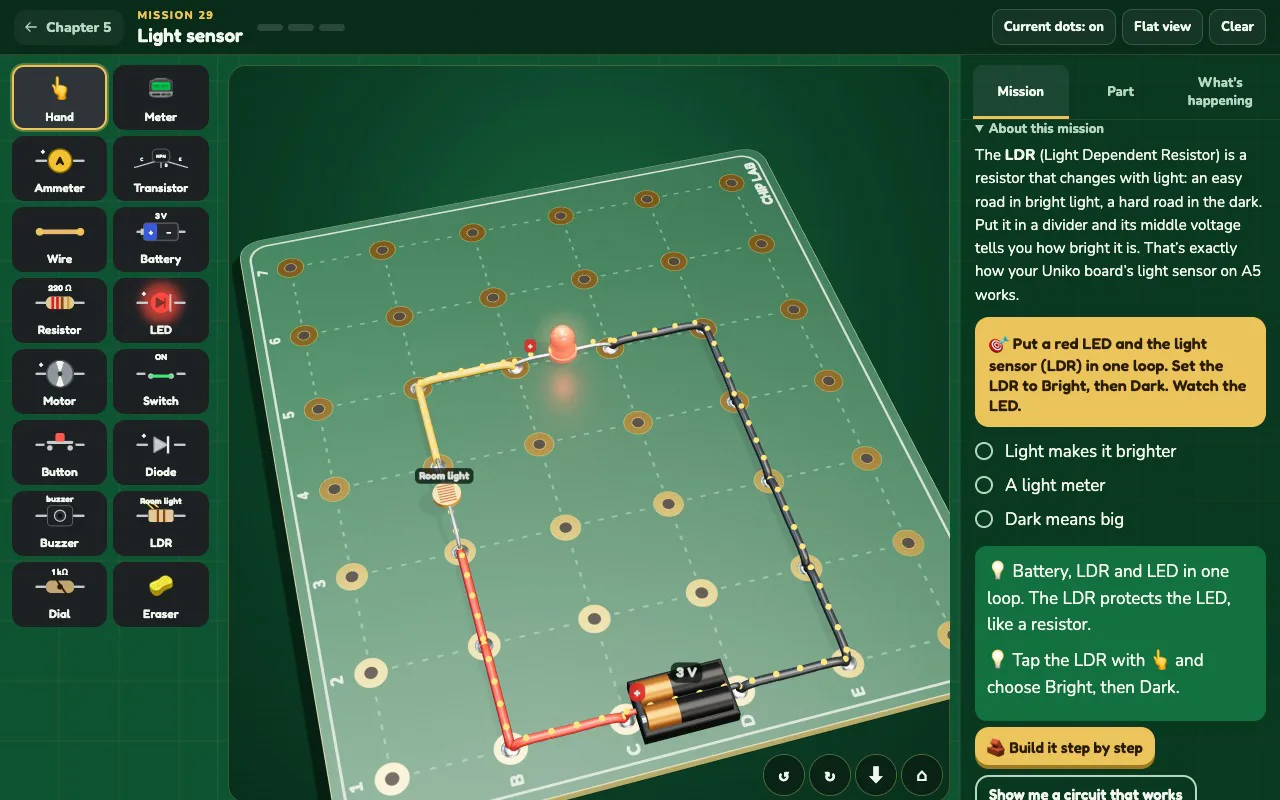Click the glowing red LED on the board
This screenshot has height=800, width=1280.
click(562, 343)
